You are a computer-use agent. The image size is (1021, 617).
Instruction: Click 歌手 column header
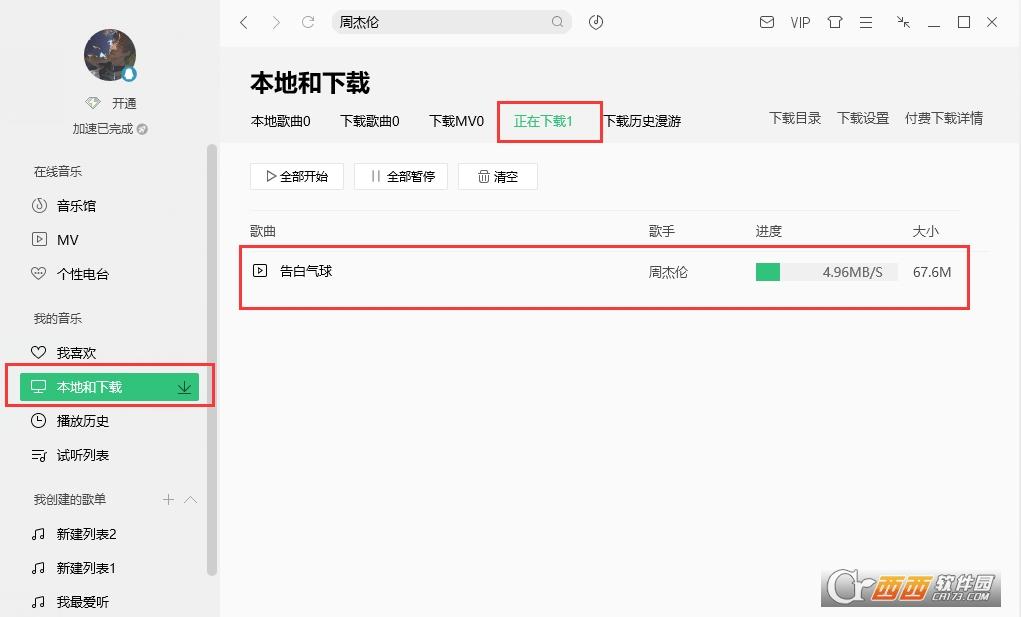coord(662,231)
